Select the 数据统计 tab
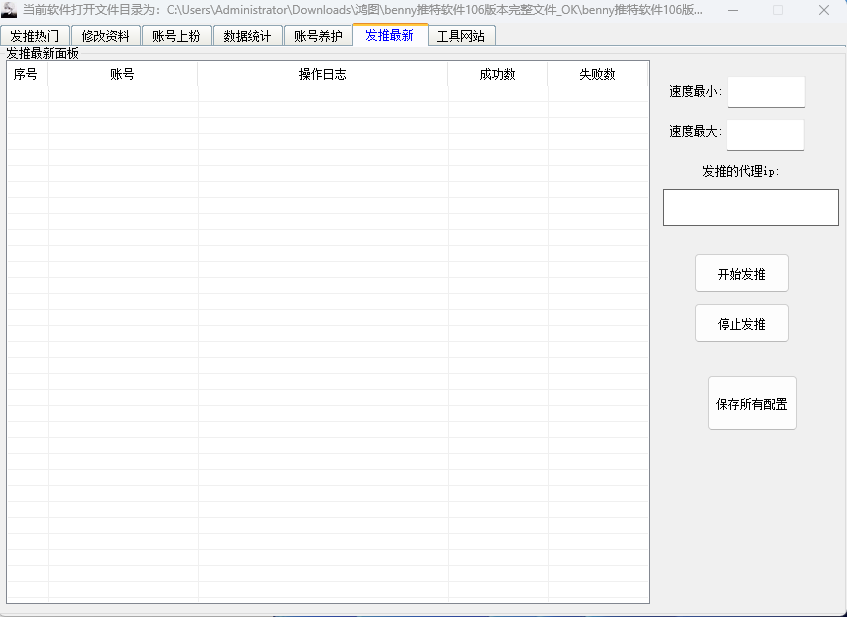 tap(247, 36)
